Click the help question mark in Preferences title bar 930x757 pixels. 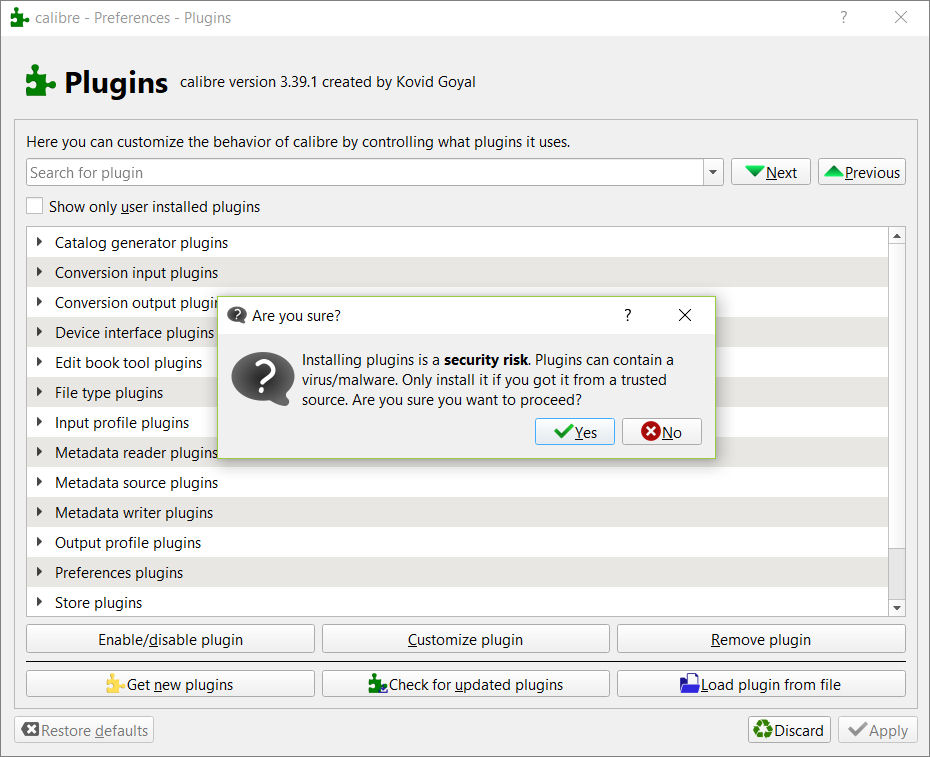(843, 17)
